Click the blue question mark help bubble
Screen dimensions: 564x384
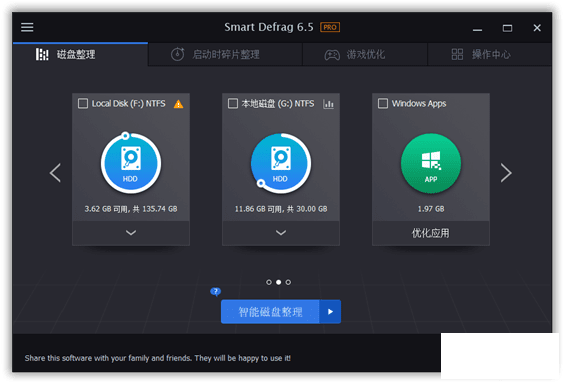coord(215,291)
